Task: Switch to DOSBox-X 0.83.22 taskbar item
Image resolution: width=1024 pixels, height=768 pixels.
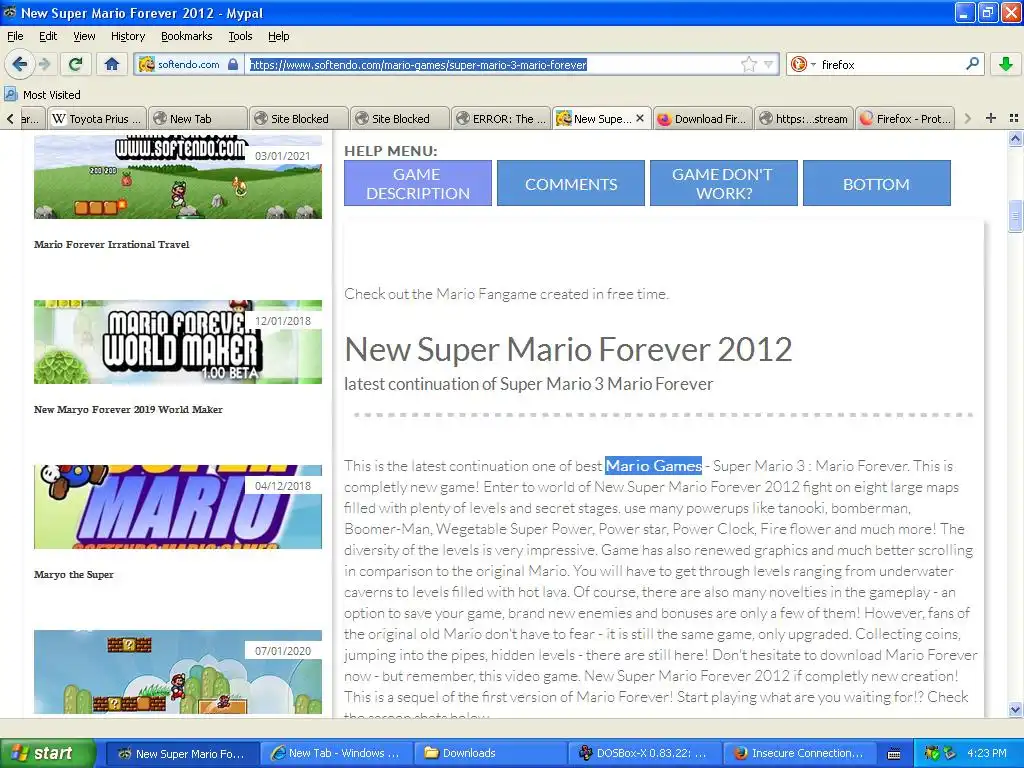Action: click(645, 753)
